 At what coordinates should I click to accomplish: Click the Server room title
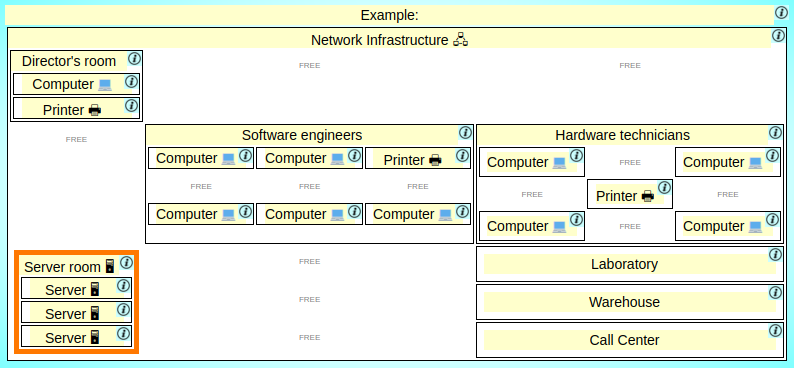(63, 267)
